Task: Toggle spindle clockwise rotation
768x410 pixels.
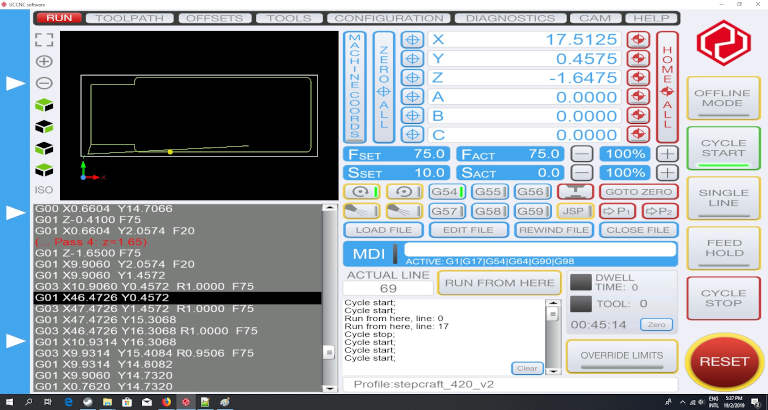Action: (361, 192)
